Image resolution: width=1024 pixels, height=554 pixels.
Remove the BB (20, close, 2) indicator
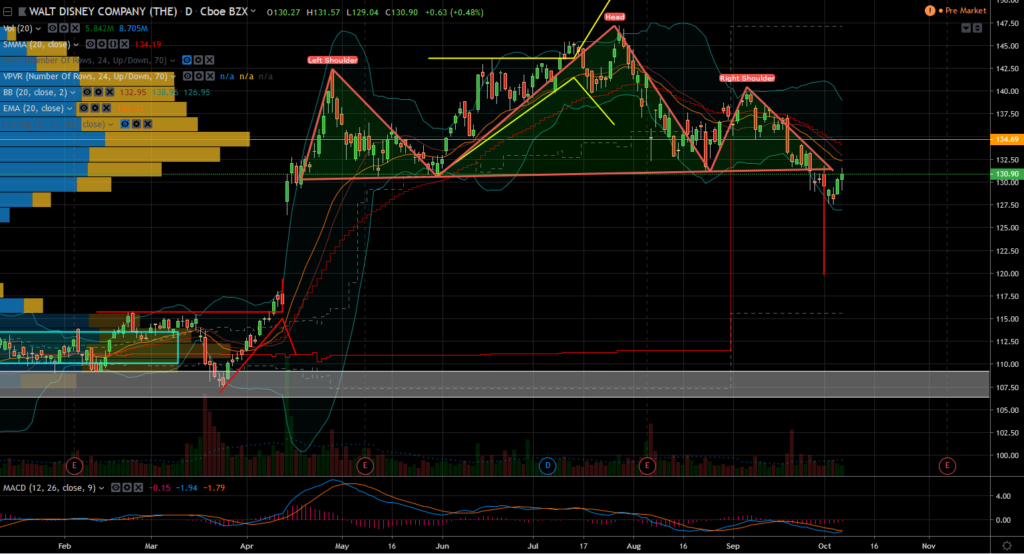(110, 92)
